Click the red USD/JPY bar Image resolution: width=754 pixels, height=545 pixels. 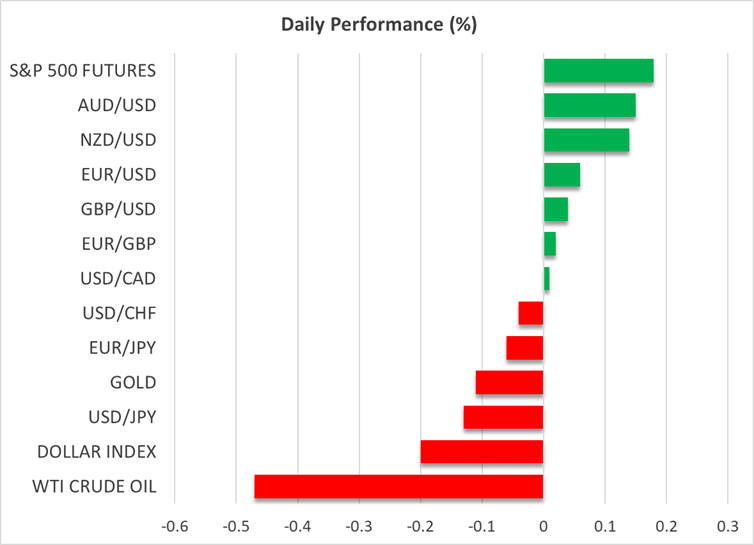click(503, 417)
